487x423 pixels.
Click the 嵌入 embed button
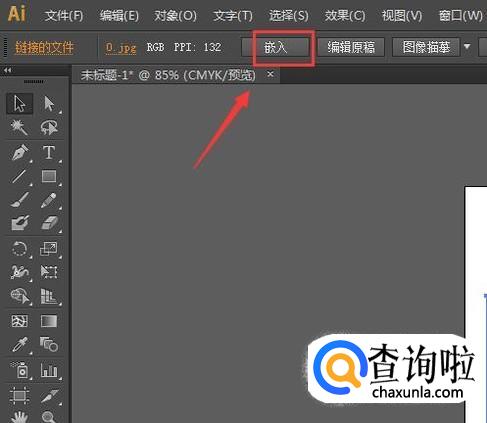[276, 47]
